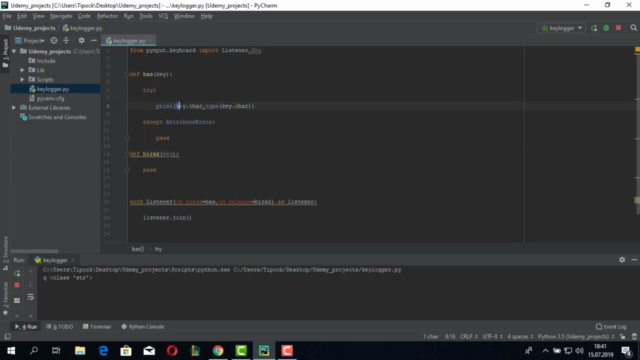Open the Structure side tab

5,253
